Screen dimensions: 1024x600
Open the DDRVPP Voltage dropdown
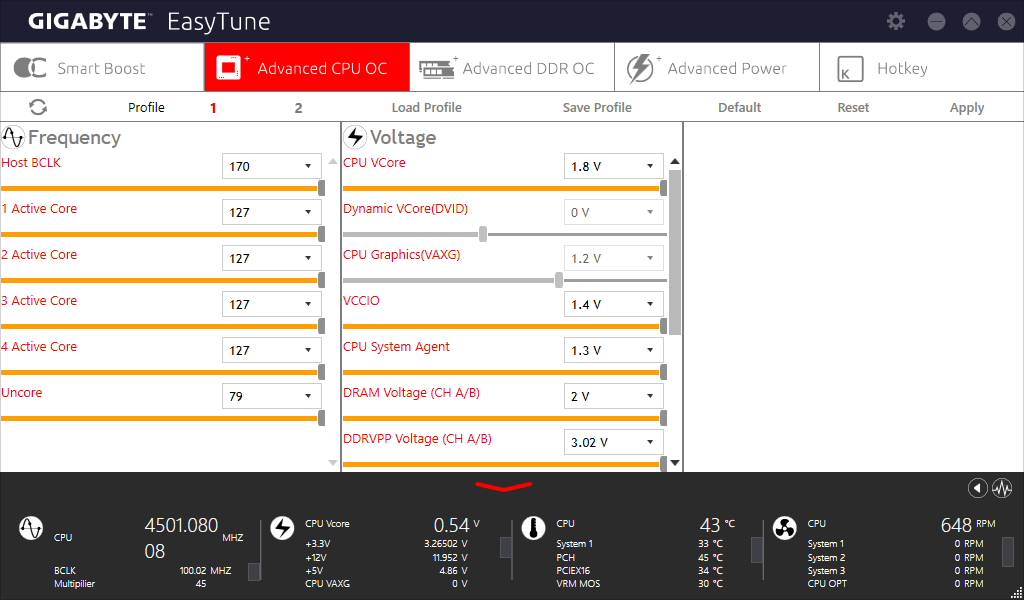(614, 442)
